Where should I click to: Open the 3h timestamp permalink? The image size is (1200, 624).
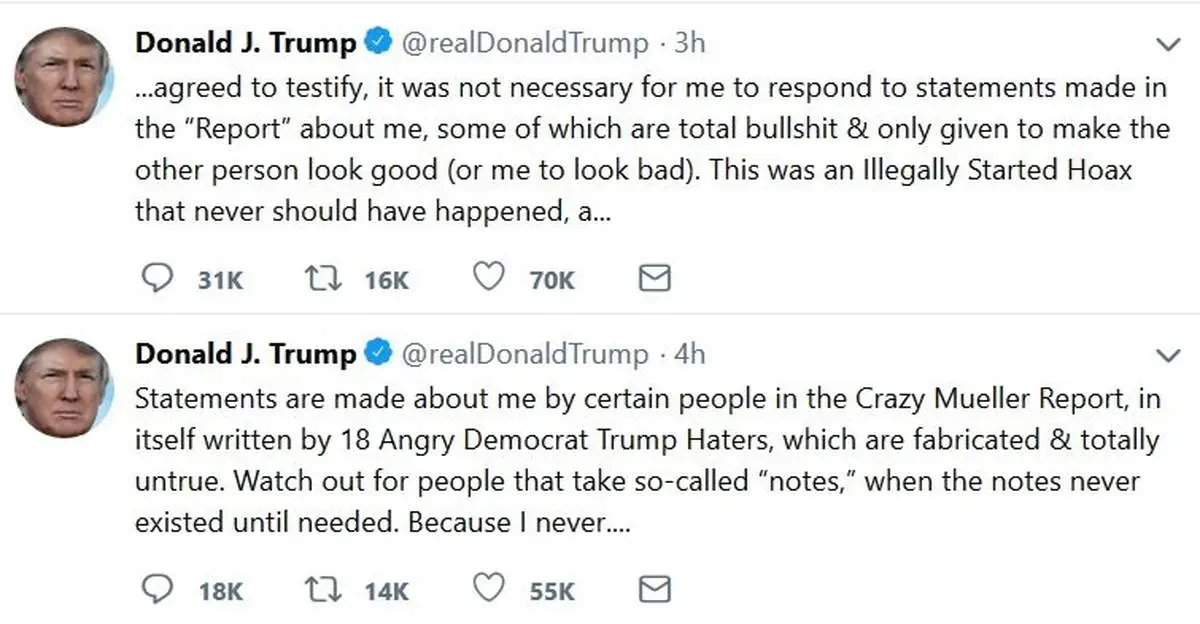pyautogui.click(x=690, y=43)
